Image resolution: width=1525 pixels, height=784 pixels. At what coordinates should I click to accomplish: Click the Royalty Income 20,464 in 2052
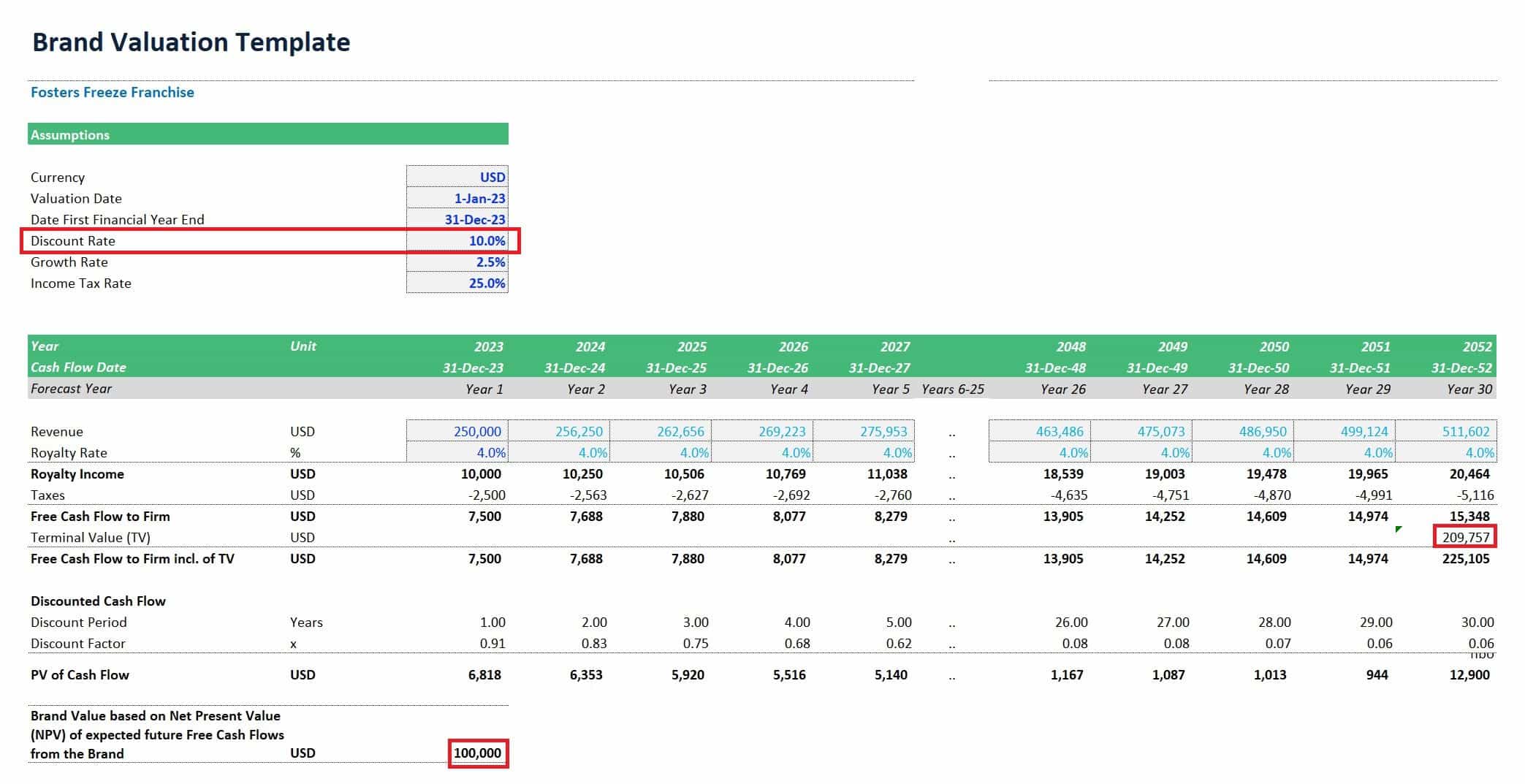(1469, 473)
